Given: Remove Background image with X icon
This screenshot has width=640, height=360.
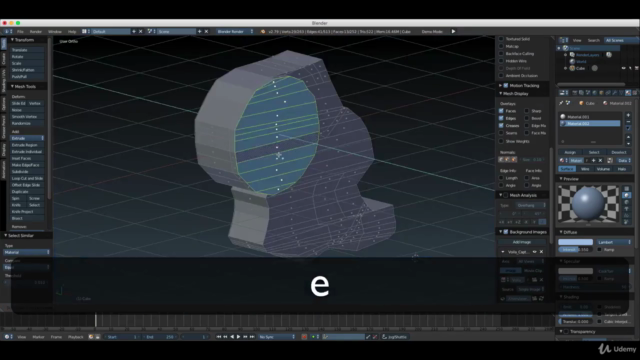Looking at the screenshot, I should click(541, 252).
